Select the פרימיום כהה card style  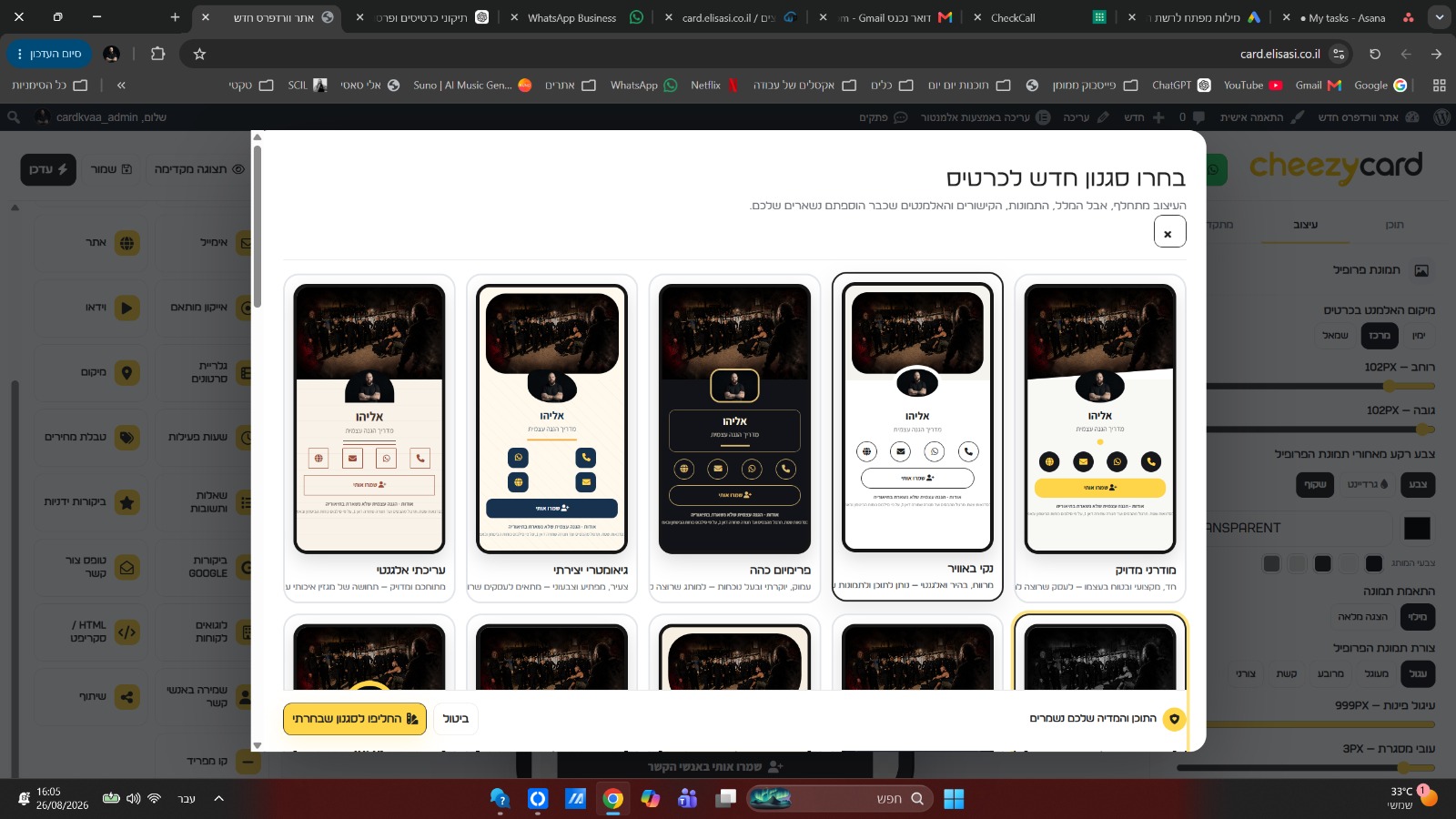click(x=734, y=437)
